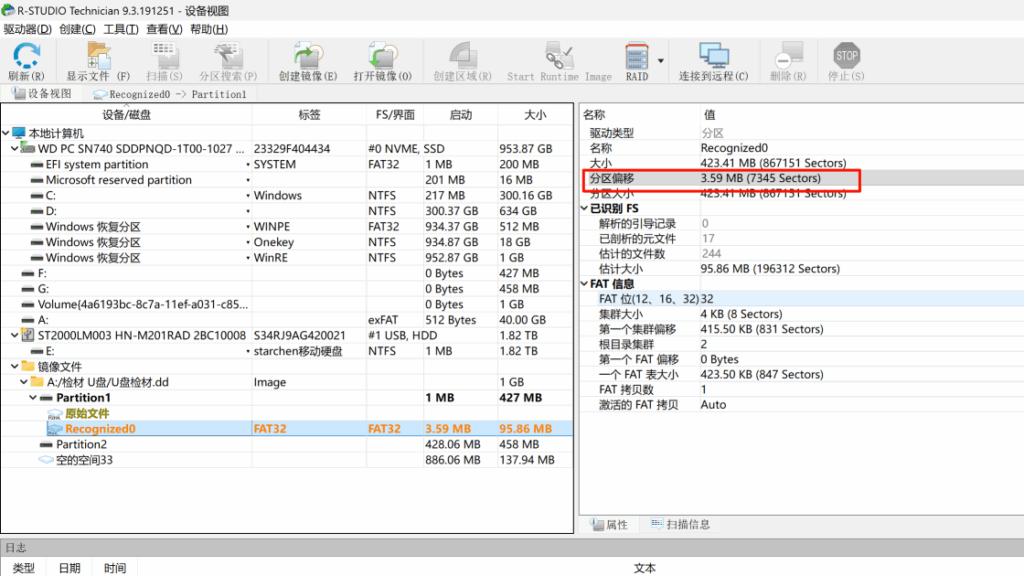This screenshot has width=1024, height=576.
Task: Collapse the 本地计算机 tree node
Action: [7, 133]
